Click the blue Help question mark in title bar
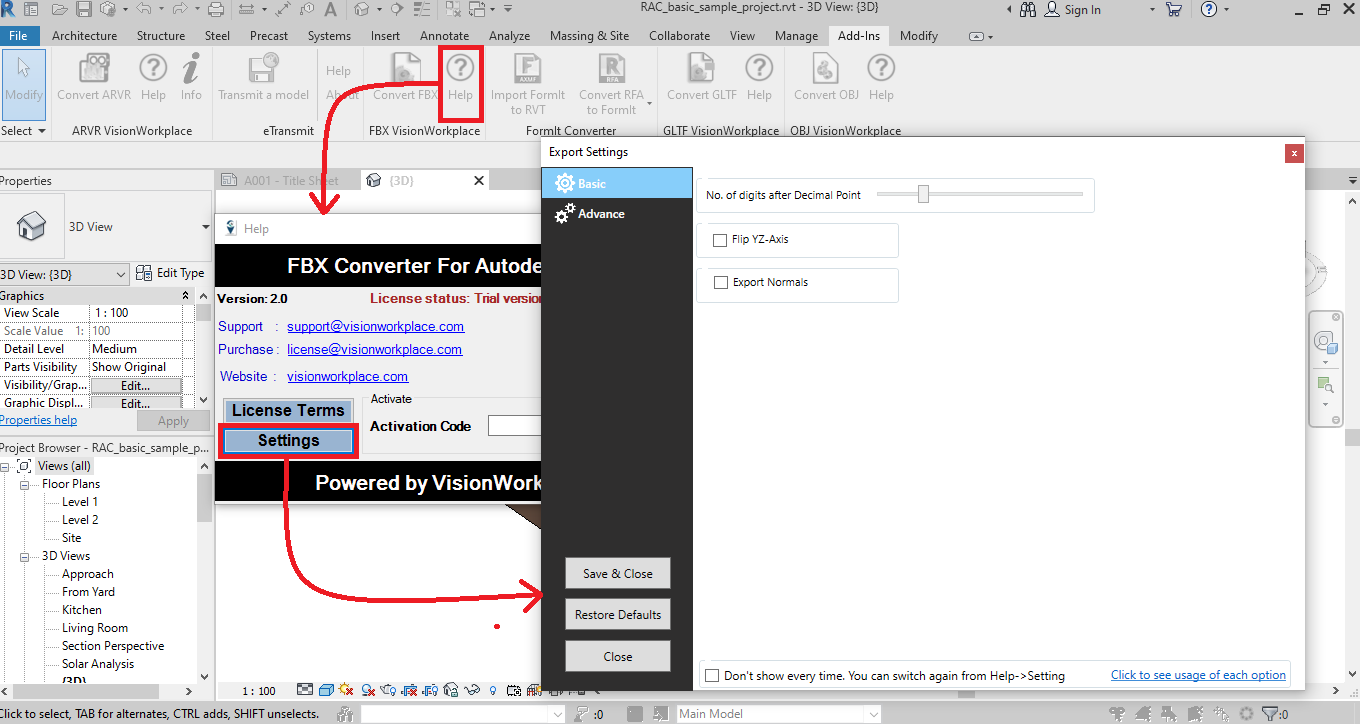This screenshot has width=1360, height=724. coord(1209,10)
